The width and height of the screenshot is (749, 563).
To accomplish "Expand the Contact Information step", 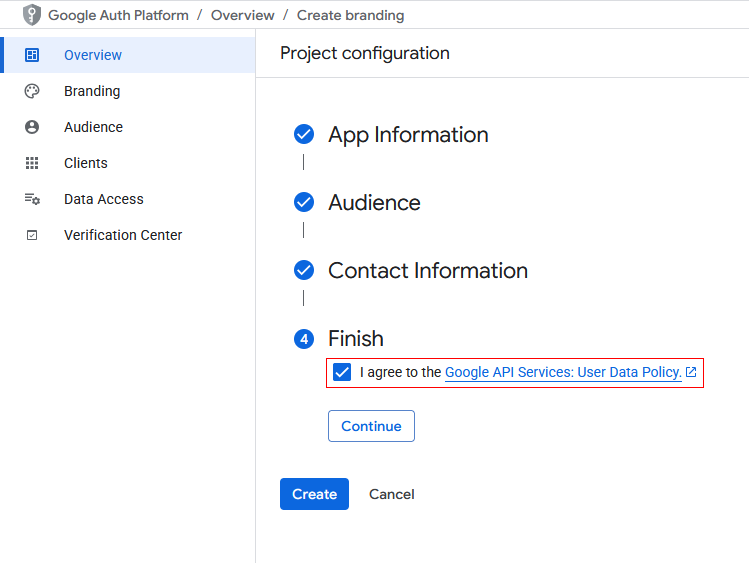I will tap(427, 271).
